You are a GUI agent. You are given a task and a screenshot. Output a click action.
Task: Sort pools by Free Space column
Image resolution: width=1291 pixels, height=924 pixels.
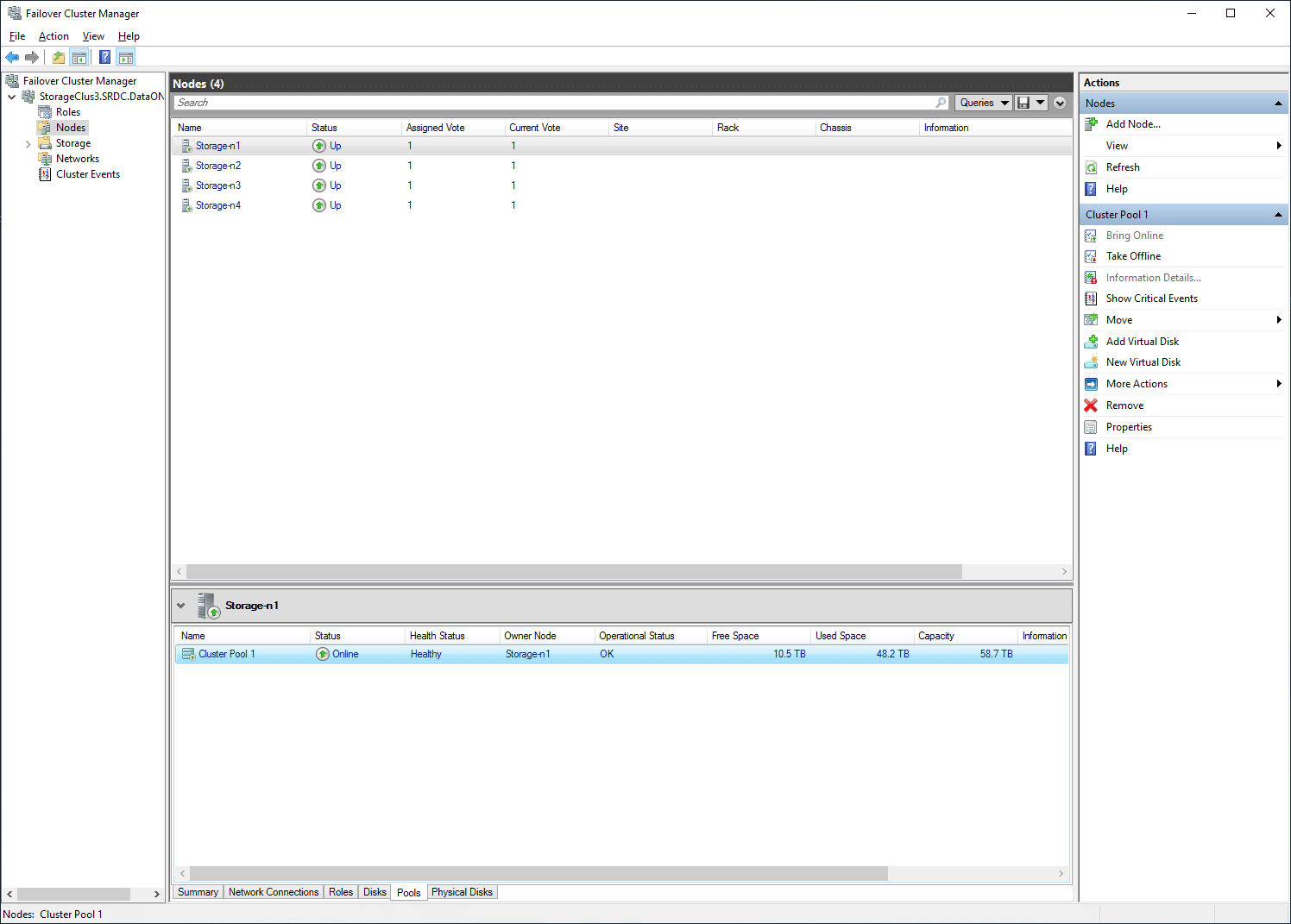click(759, 636)
